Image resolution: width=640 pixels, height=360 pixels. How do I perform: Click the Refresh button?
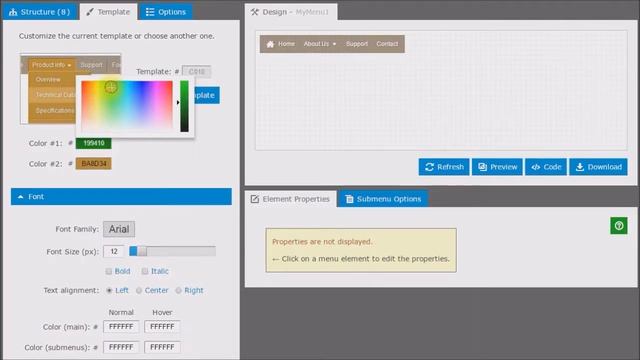point(444,167)
